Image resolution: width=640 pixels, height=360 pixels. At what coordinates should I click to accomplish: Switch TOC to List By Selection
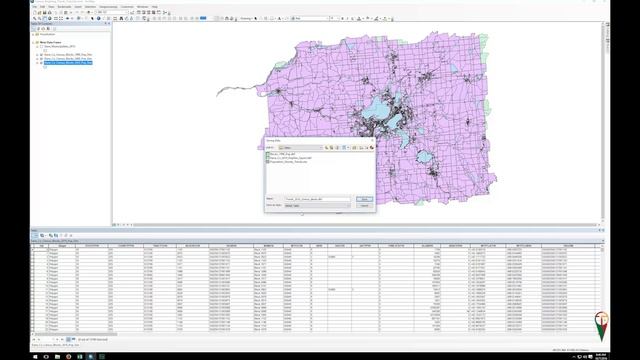point(48,29)
